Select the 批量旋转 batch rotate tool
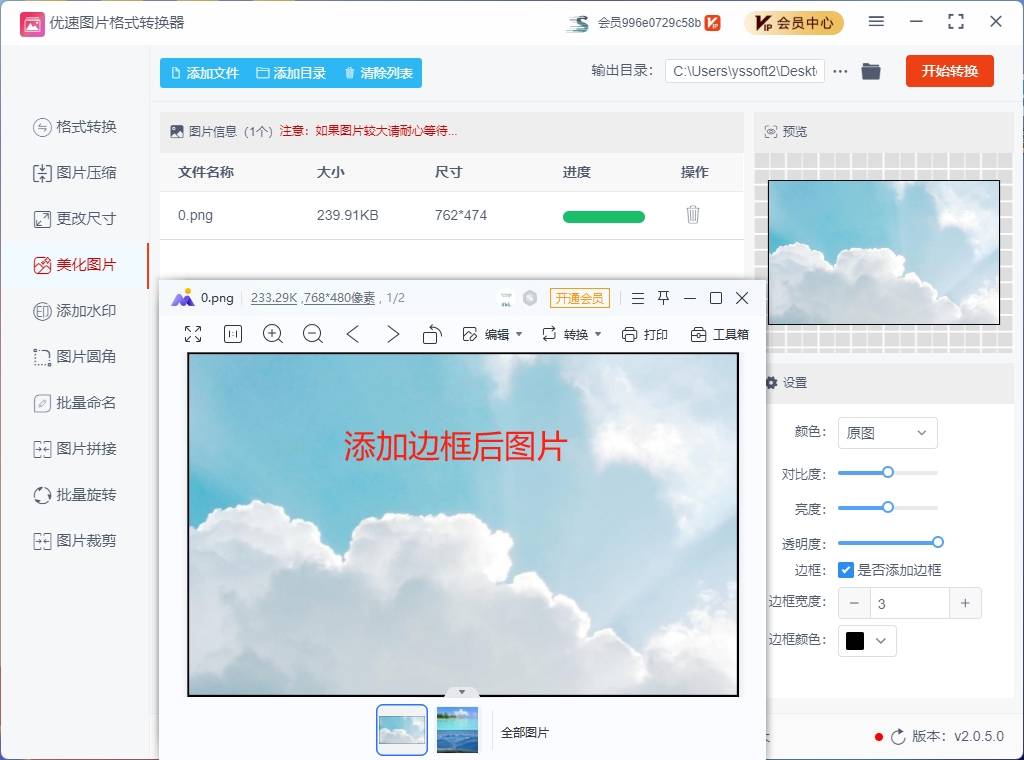Image resolution: width=1024 pixels, height=760 pixels. coord(75,495)
